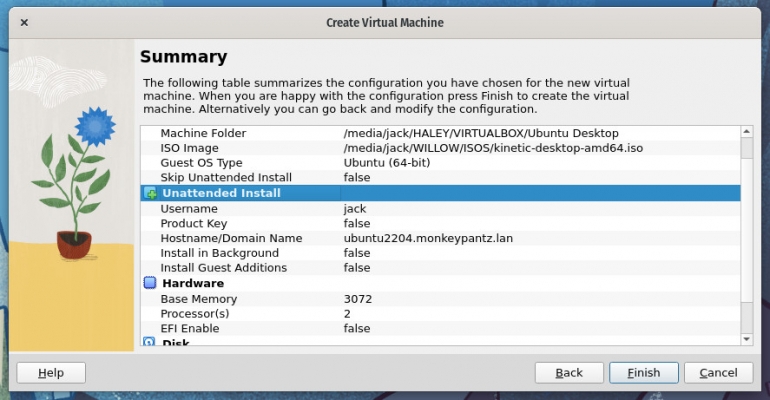Click the Username row label

coord(189,209)
